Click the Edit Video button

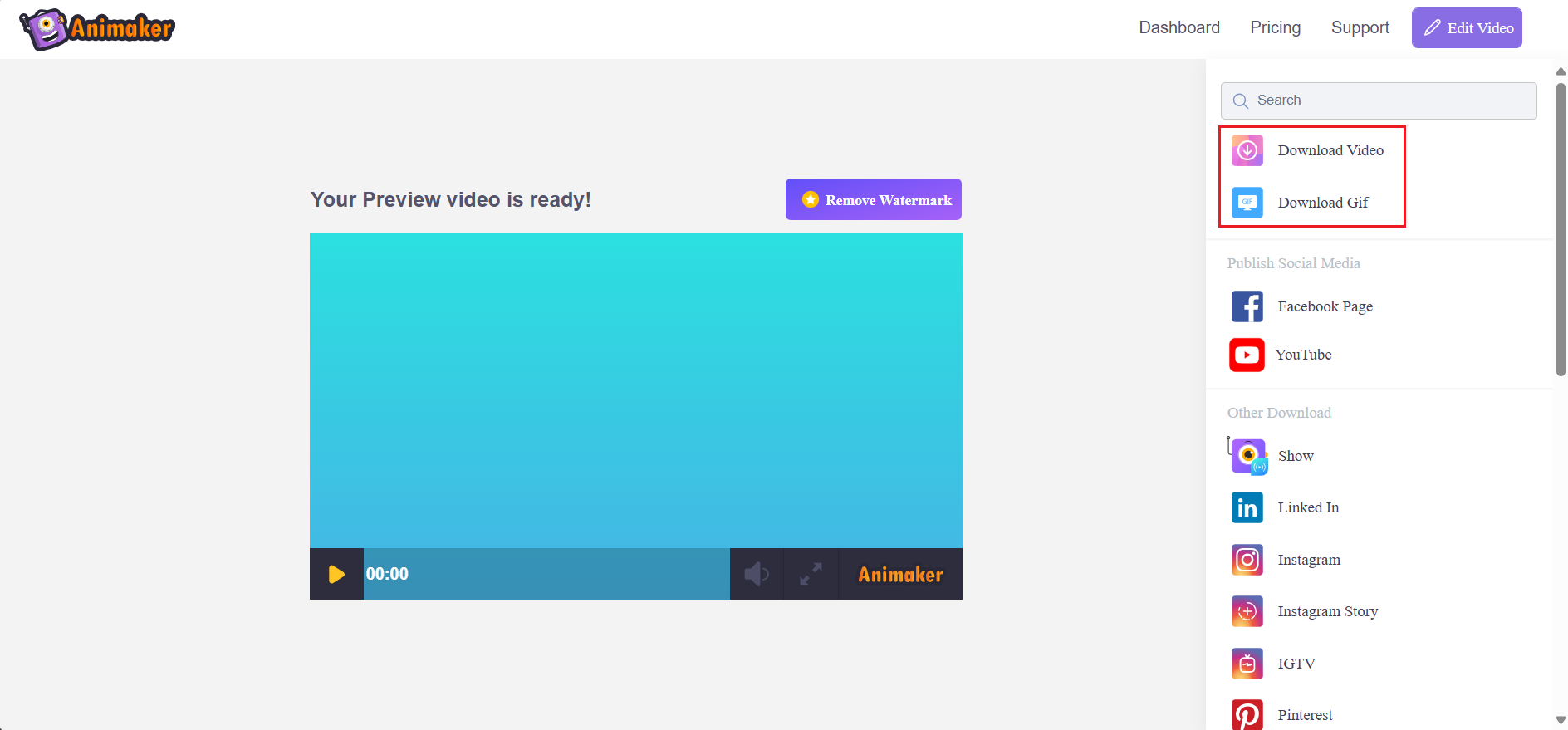pyautogui.click(x=1467, y=27)
